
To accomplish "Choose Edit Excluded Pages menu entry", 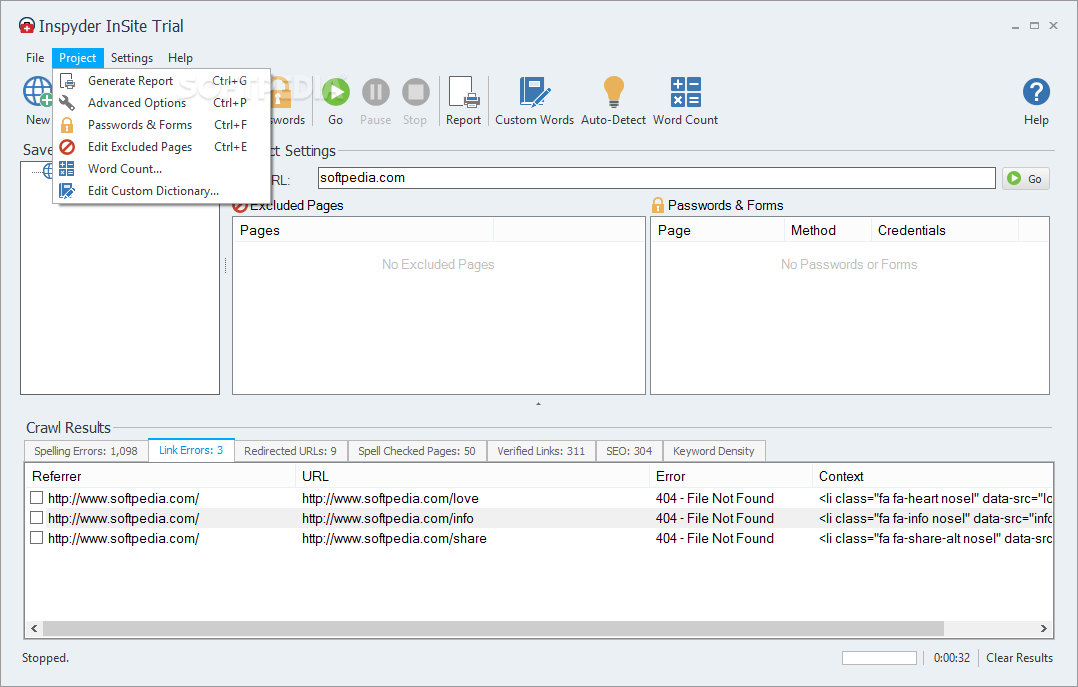I will click(162, 147).
